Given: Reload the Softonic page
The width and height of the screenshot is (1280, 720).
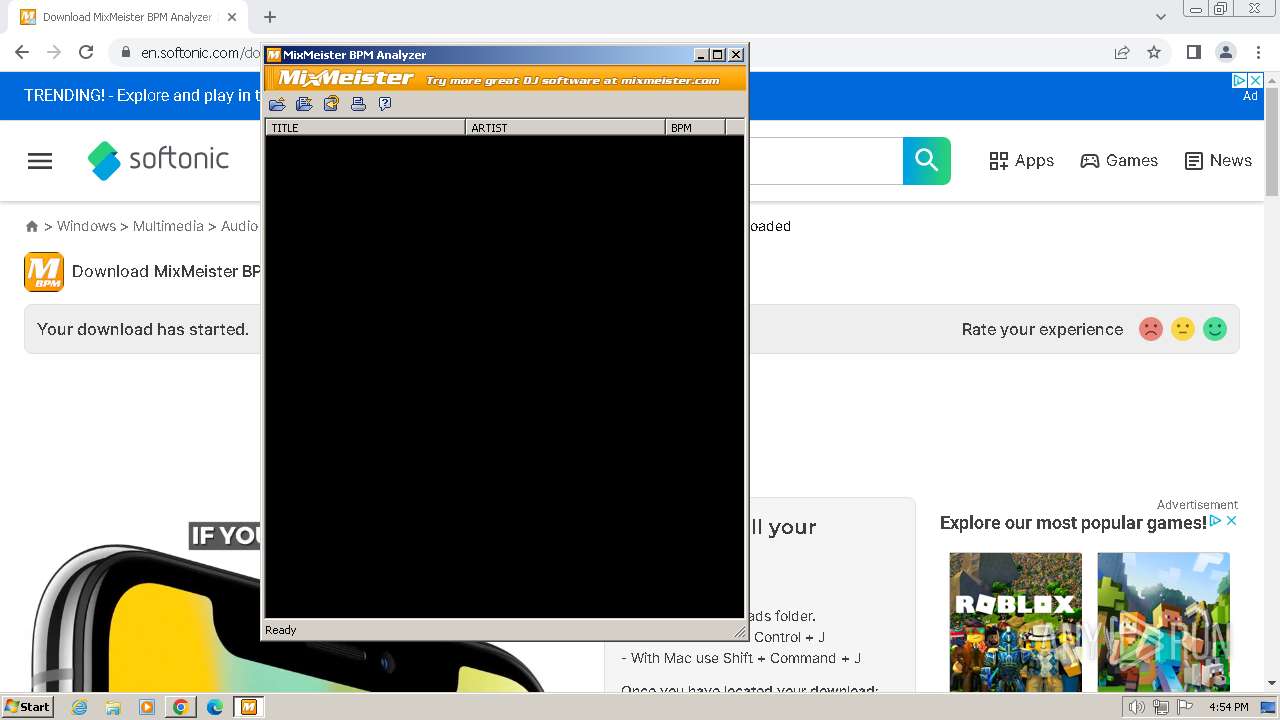Looking at the screenshot, I should tap(86, 52).
